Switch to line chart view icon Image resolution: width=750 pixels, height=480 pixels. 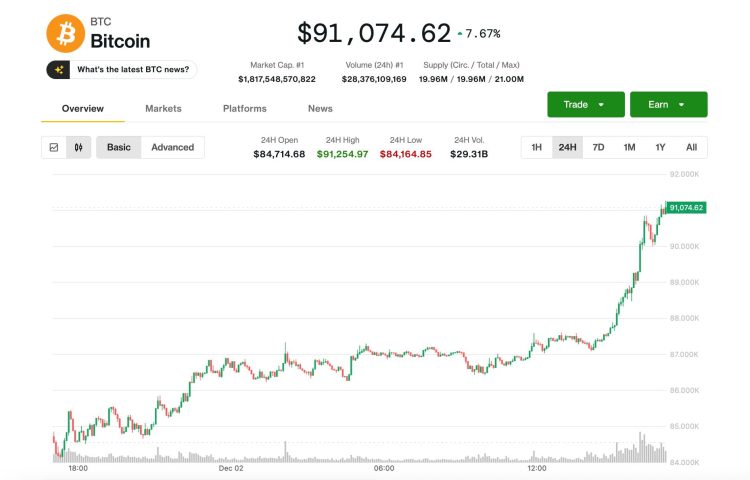pos(54,147)
